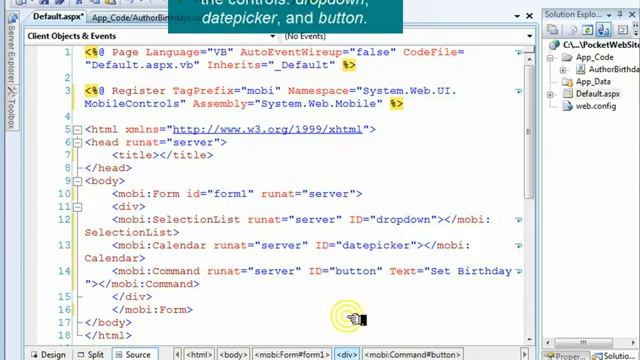640x360 pixels.
Task: Select the App_Code folder icon
Action: [567, 57]
